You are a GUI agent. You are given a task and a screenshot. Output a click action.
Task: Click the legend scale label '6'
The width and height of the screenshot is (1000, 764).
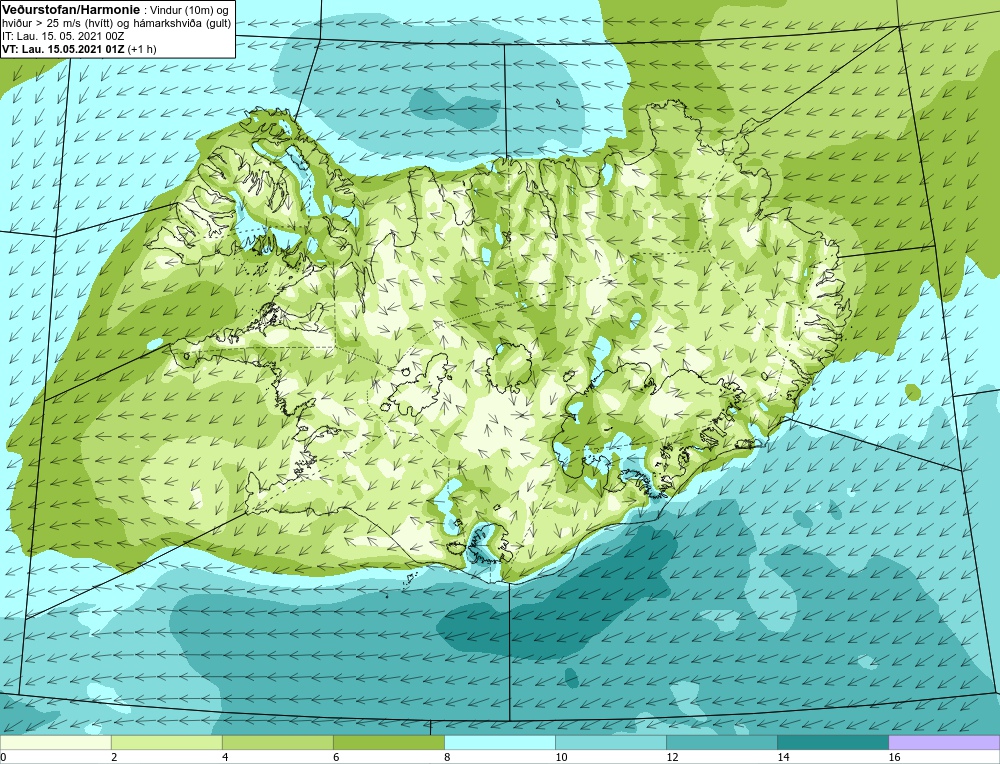coord(336,757)
